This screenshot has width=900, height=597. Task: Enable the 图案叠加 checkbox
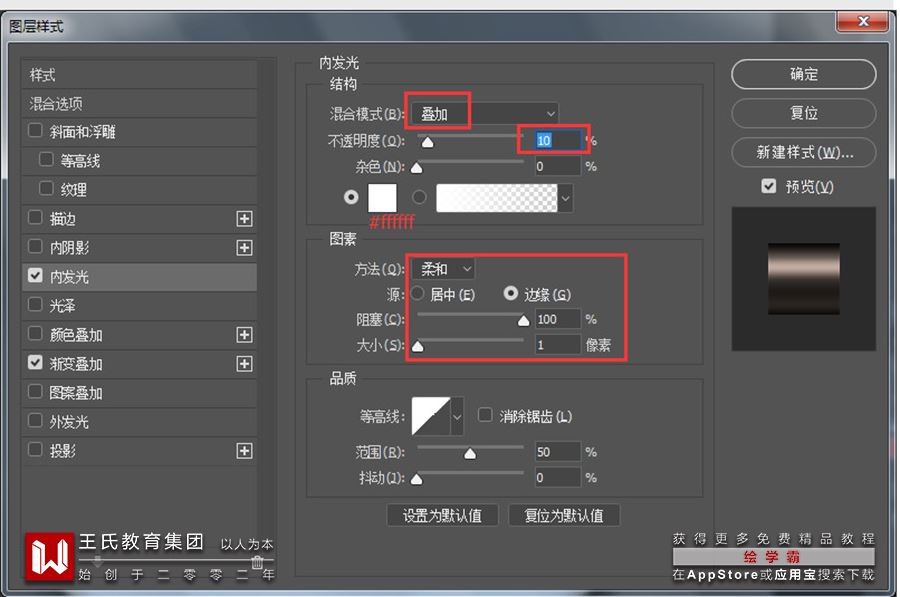[36, 392]
